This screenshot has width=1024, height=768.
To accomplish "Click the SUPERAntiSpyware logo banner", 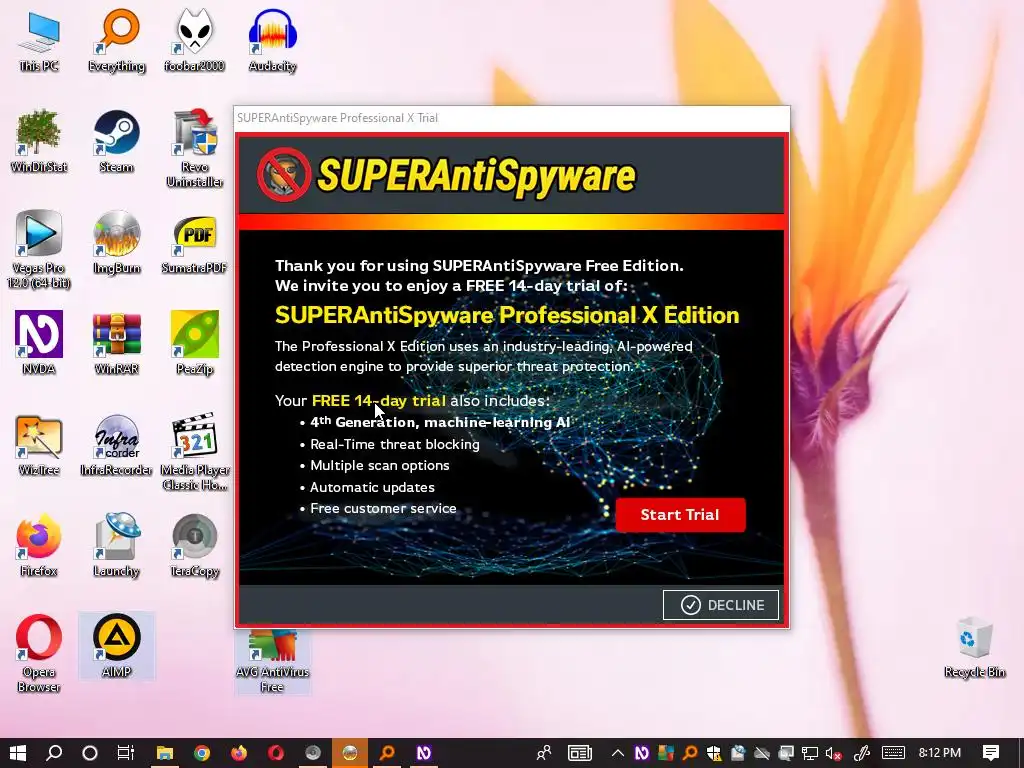I will pos(447,174).
